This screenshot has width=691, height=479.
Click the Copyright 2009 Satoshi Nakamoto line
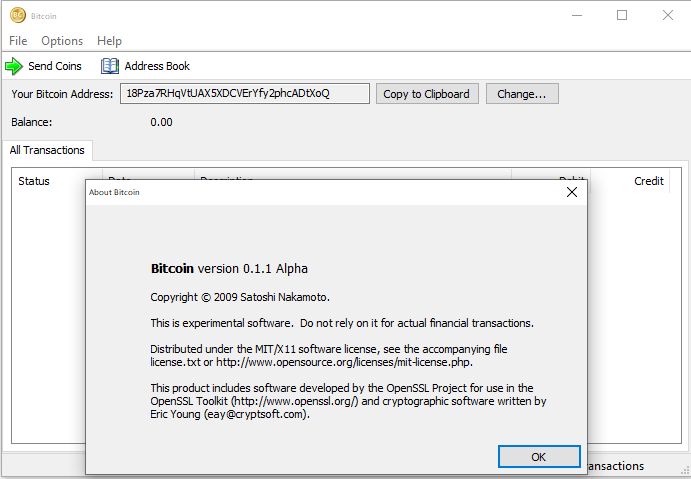coord(240,297)
